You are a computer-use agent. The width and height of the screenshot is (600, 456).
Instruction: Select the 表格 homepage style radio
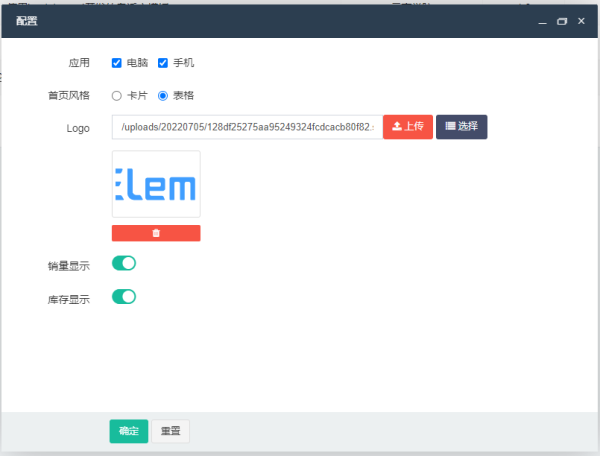[x=163, y=96]
